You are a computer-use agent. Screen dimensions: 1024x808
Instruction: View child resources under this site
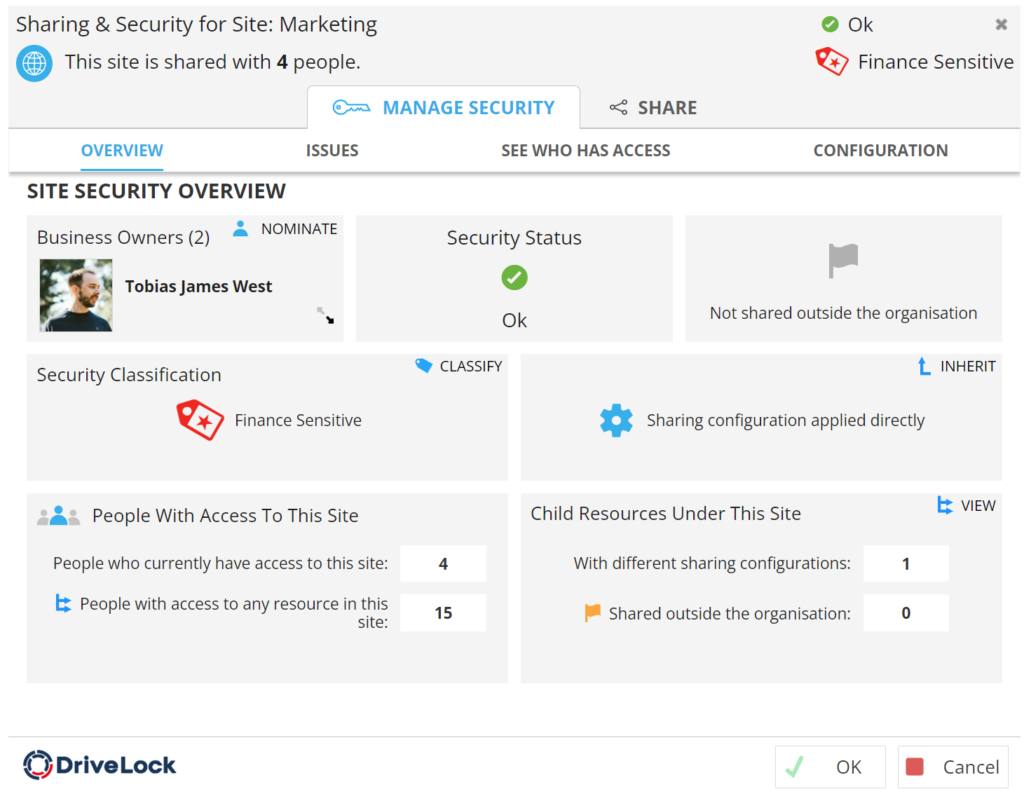[x=966, y=505]
